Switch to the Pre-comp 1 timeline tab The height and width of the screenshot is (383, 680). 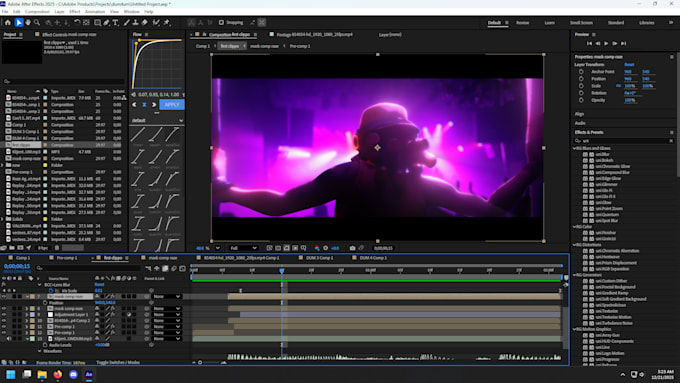click(x=67, y=258)
